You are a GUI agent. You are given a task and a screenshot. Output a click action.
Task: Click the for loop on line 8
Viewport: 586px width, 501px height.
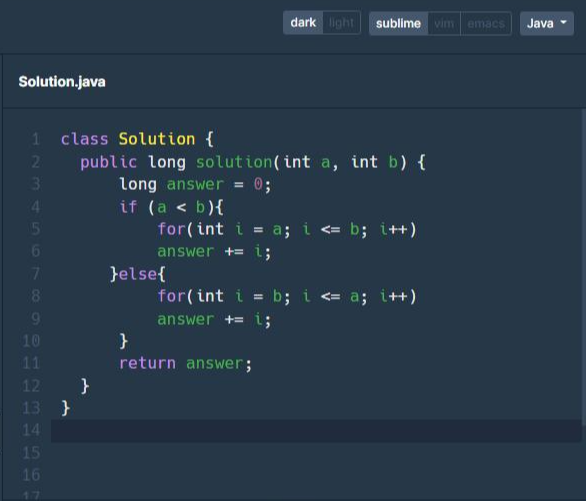(287, 296)
